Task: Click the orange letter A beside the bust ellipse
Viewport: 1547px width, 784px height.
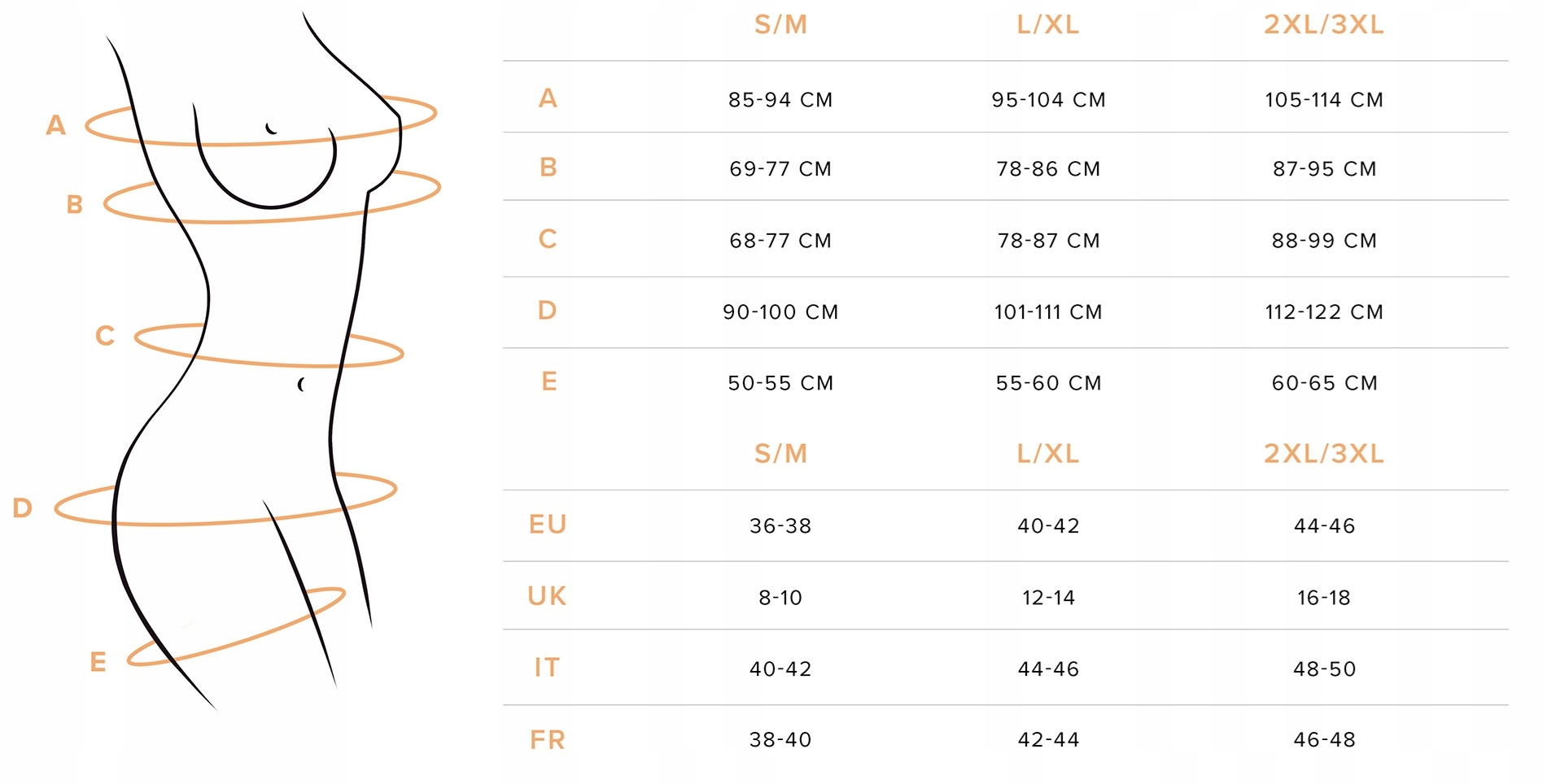Action: click(55, 125)
